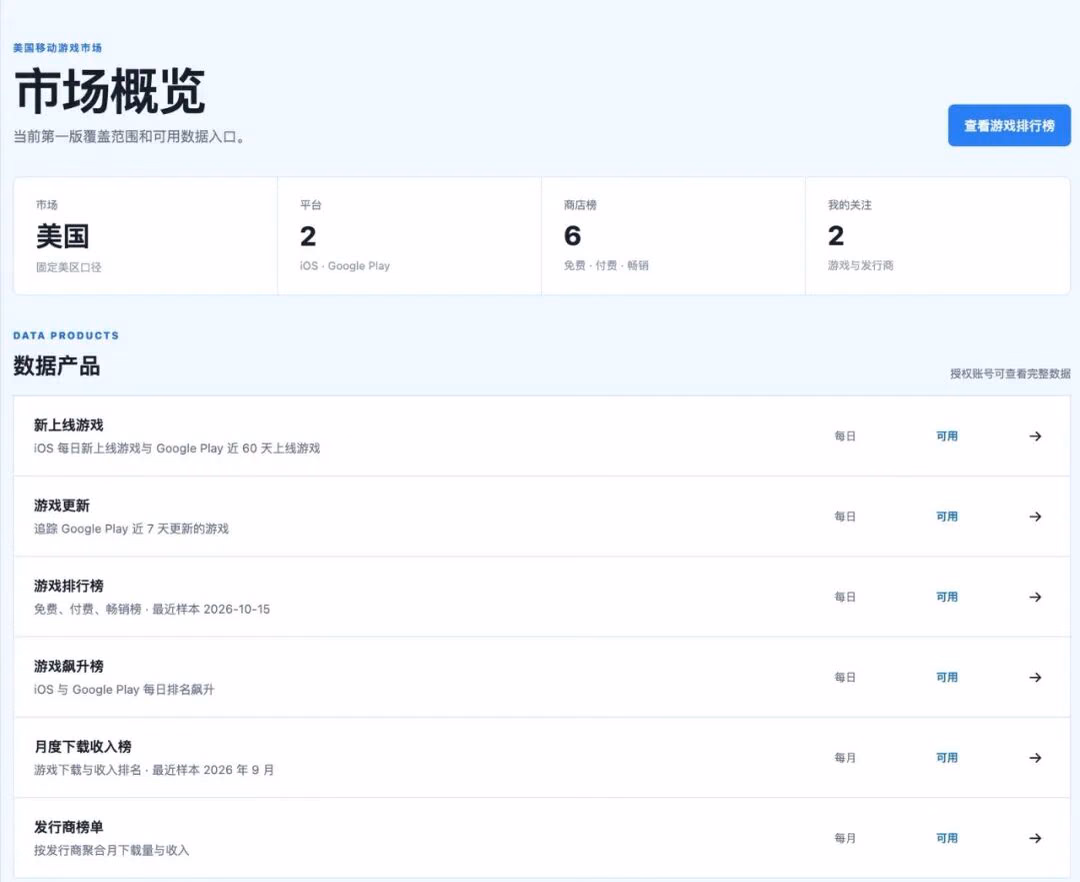Click the 固定美区口径 caption
The height and width of the screenshot is (882, 1080).
[x=68, y=266]
